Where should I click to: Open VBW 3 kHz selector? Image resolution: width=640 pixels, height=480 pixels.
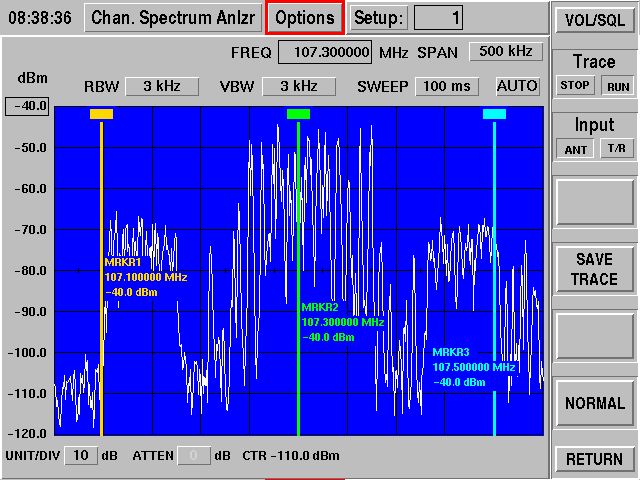point(299,86)
